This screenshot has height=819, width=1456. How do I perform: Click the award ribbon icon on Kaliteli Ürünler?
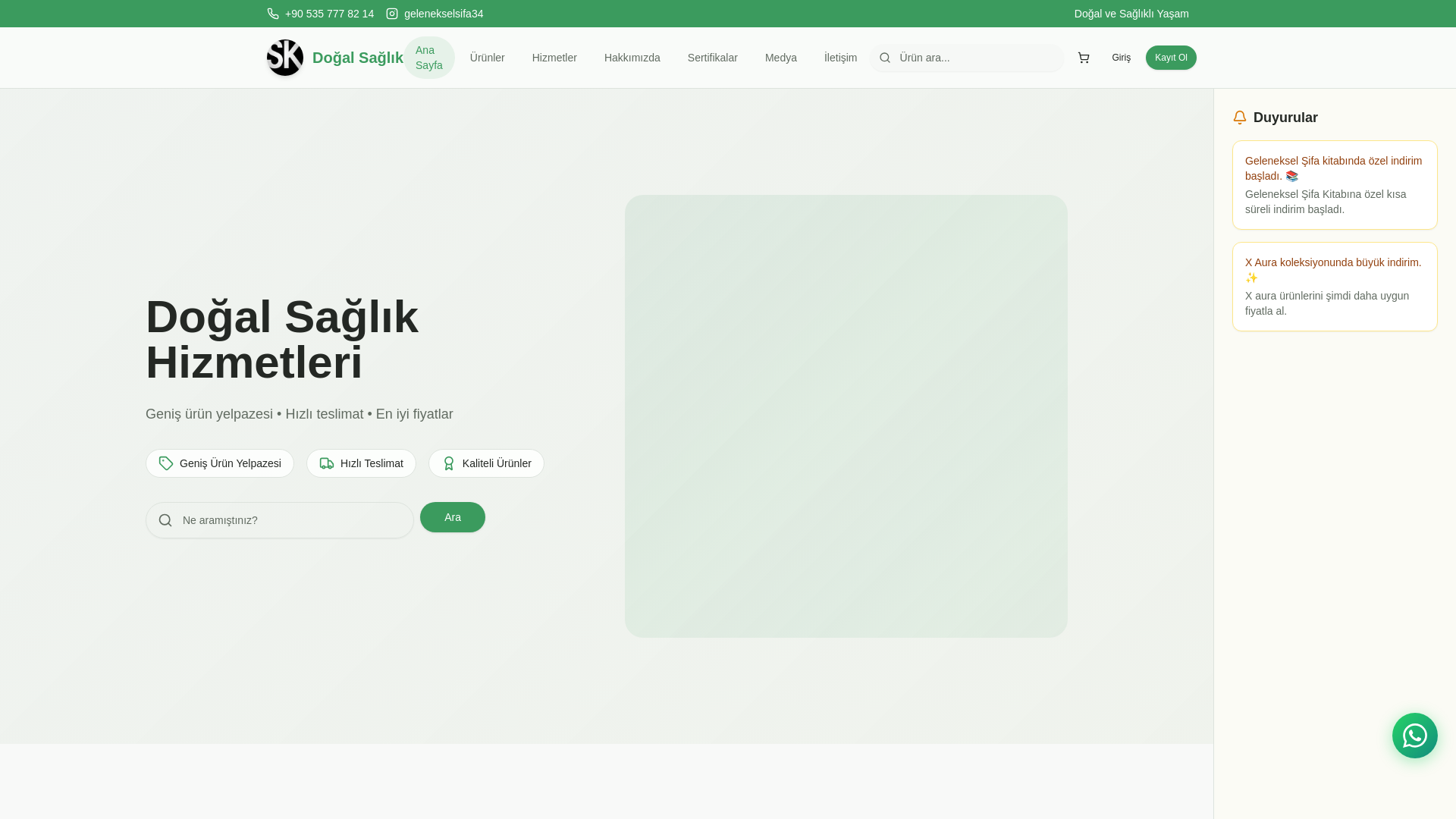(449, 463)
